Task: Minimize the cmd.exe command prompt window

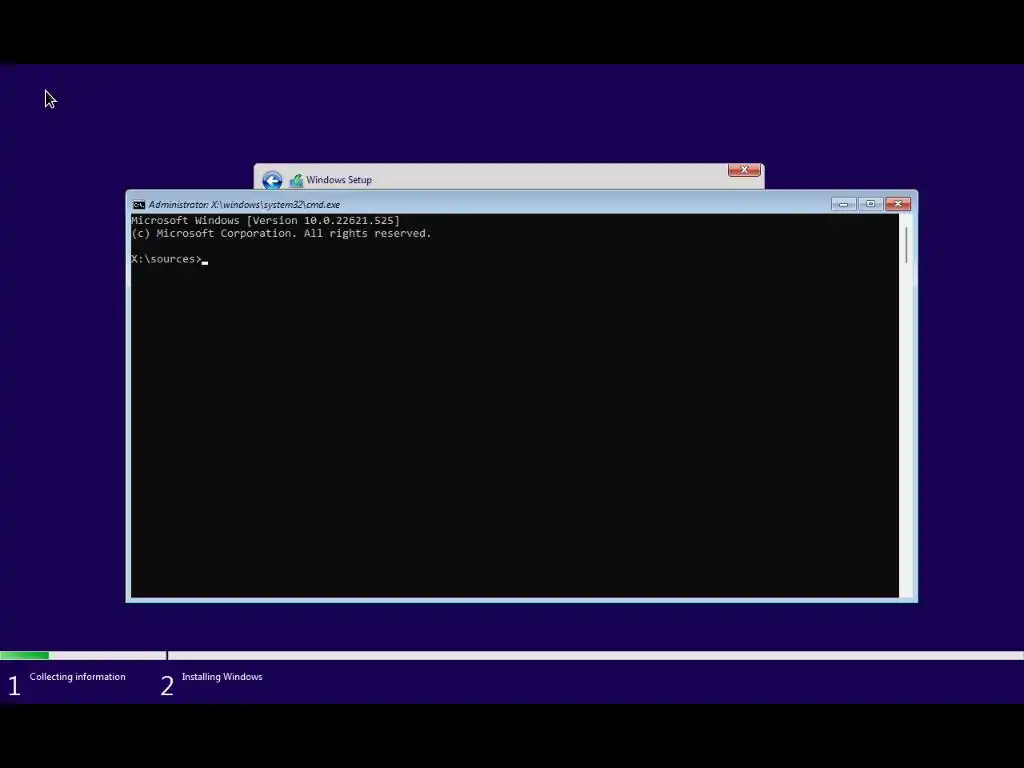Action: 843,204
